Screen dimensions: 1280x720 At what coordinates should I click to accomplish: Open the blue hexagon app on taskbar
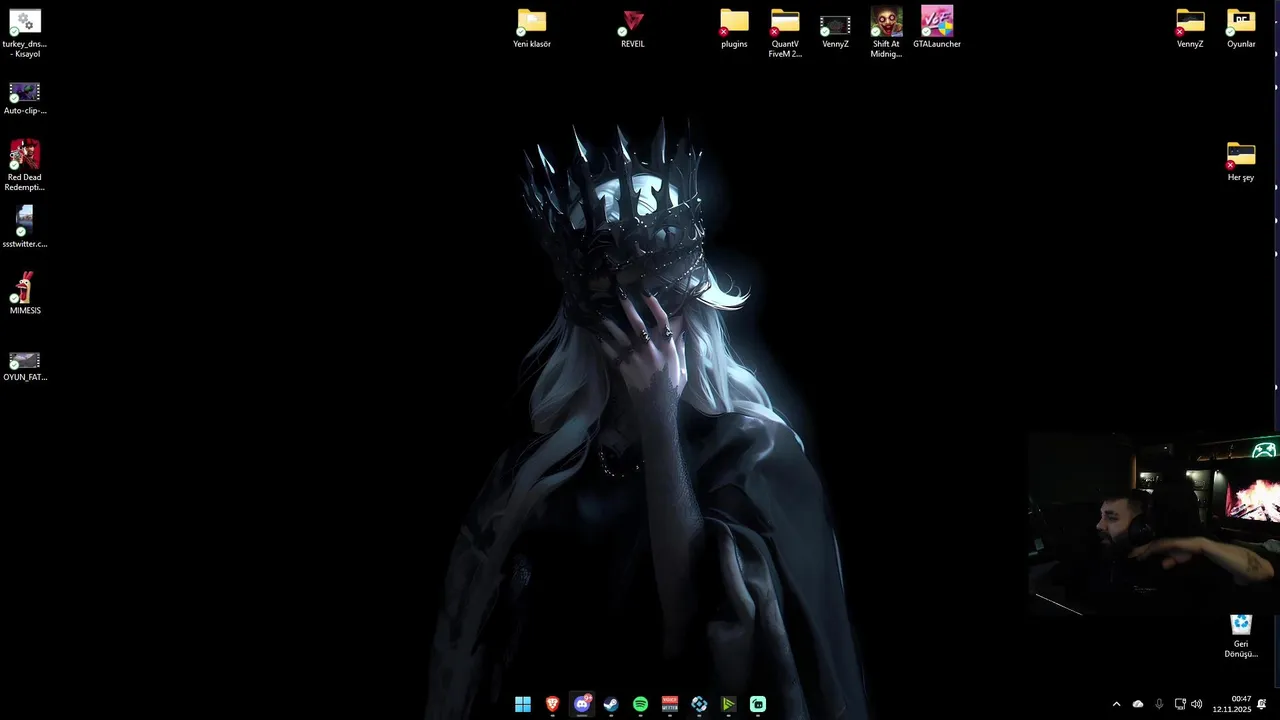tap(699, 704)
